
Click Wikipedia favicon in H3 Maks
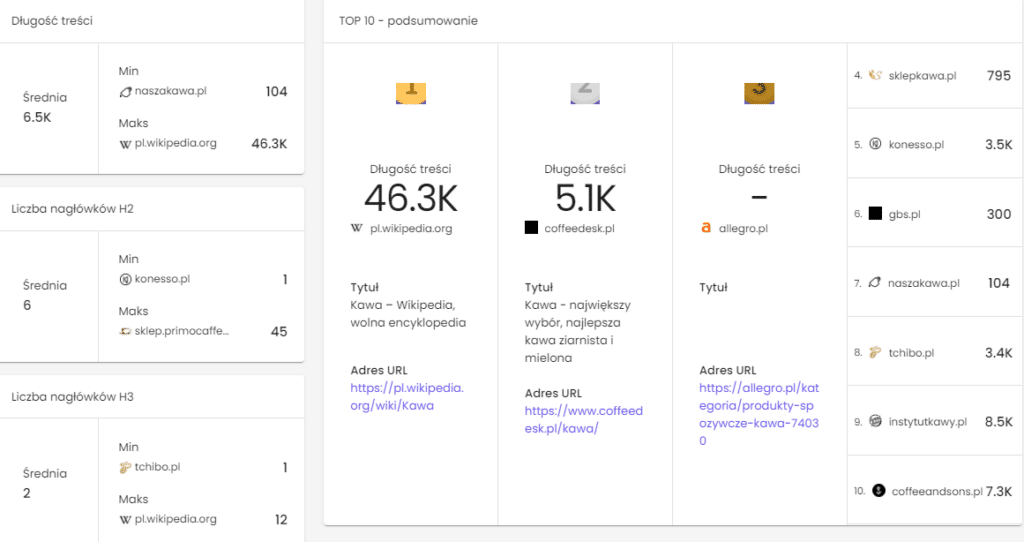pos(125,520)
